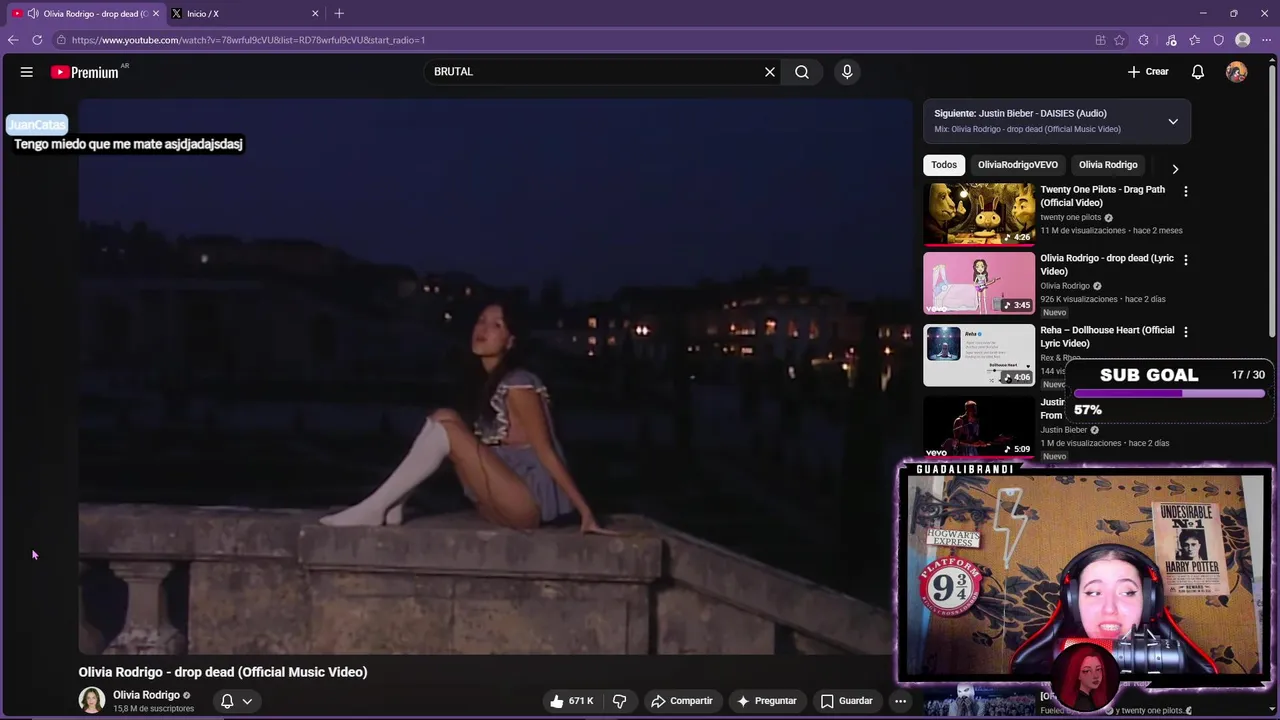Open Olivia Rodrigo drop dead Lyric Video title
This screenshot has height=720, width=1280.
1107,265
